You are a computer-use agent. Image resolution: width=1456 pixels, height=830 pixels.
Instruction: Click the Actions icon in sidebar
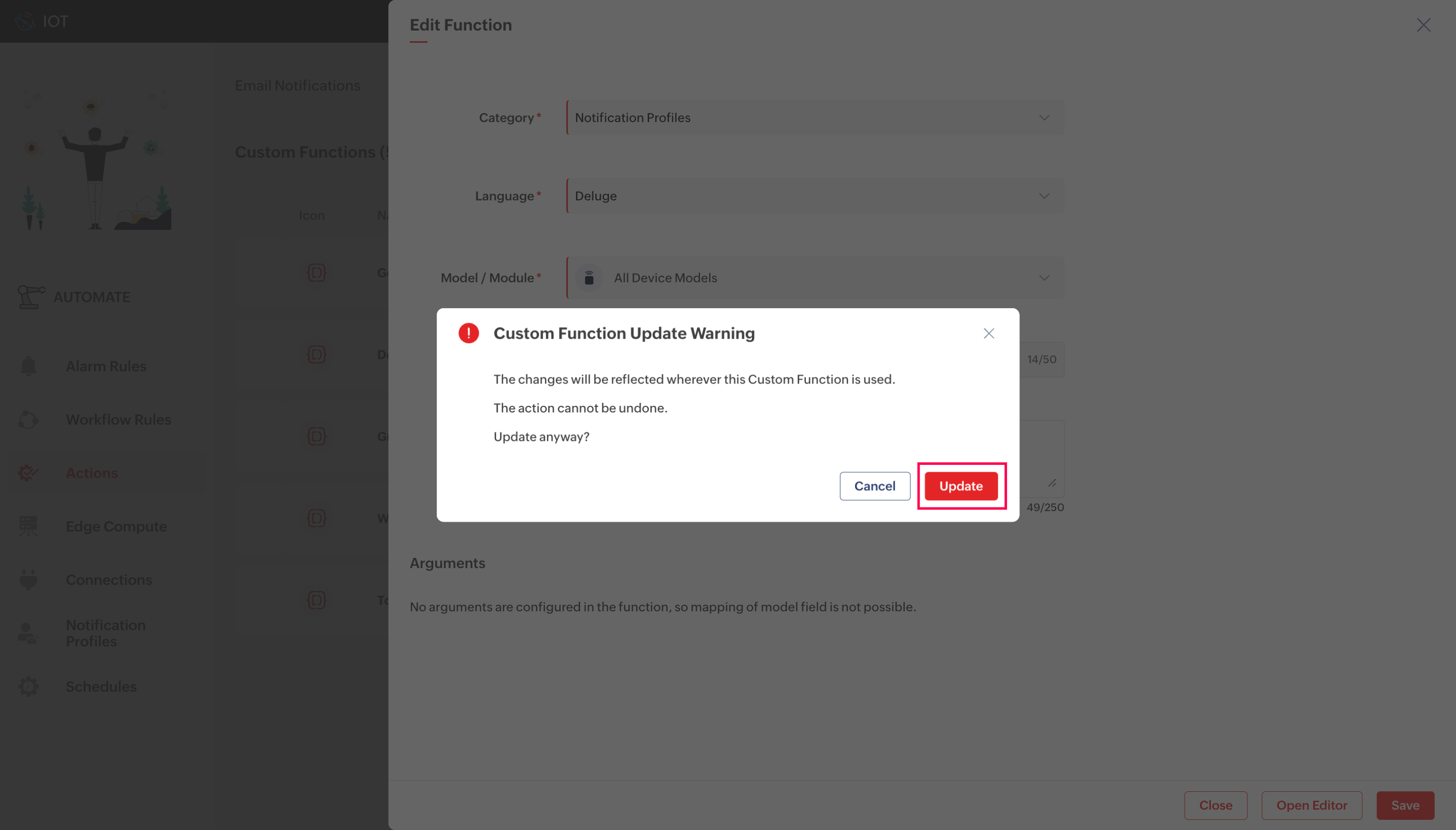click(x=28, y=472)
